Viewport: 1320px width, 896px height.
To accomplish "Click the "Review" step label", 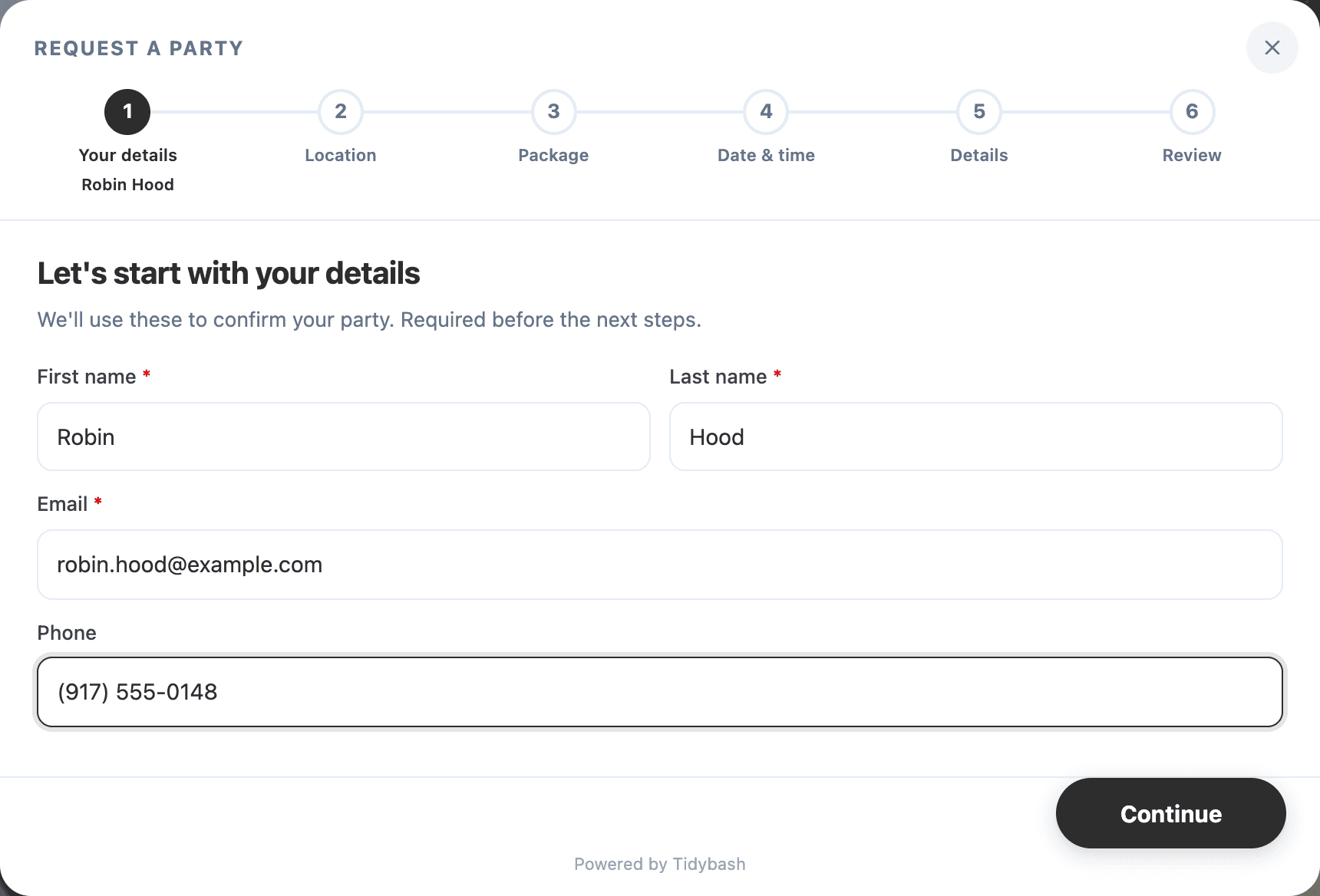I will click(1192, 155).
